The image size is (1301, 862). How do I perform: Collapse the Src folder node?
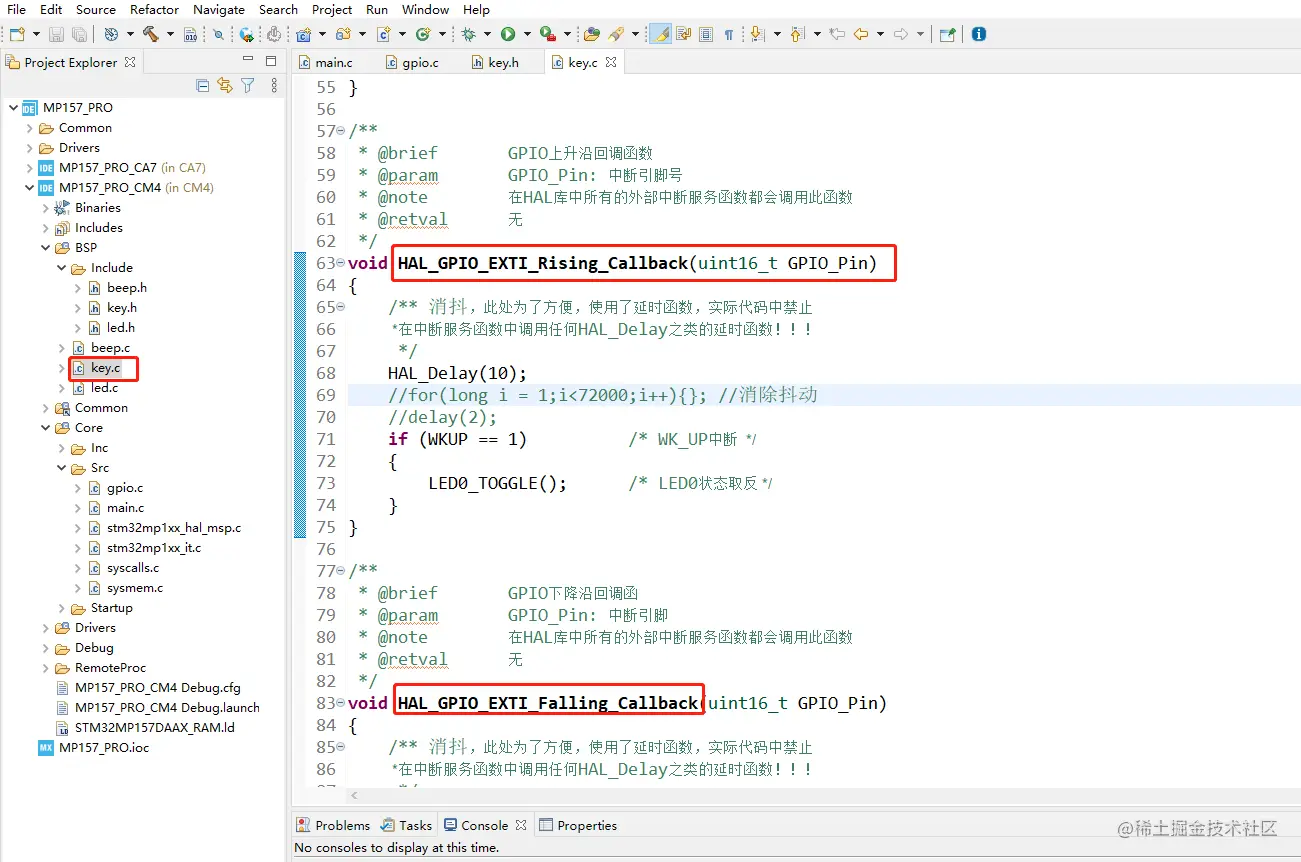(61, 468)
